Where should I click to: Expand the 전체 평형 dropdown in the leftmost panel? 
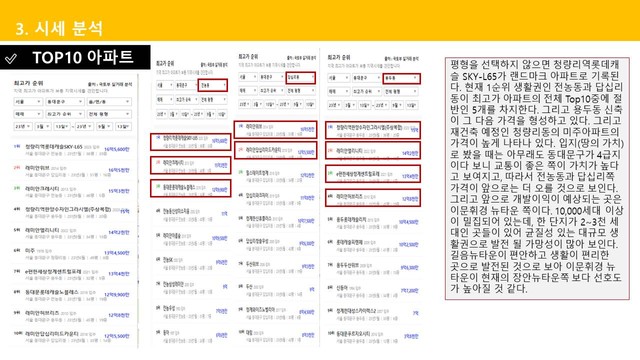(x=109, y=114)
